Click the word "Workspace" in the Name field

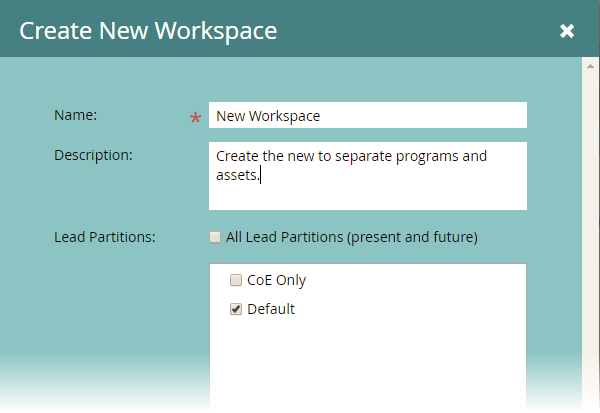[285, 116]
